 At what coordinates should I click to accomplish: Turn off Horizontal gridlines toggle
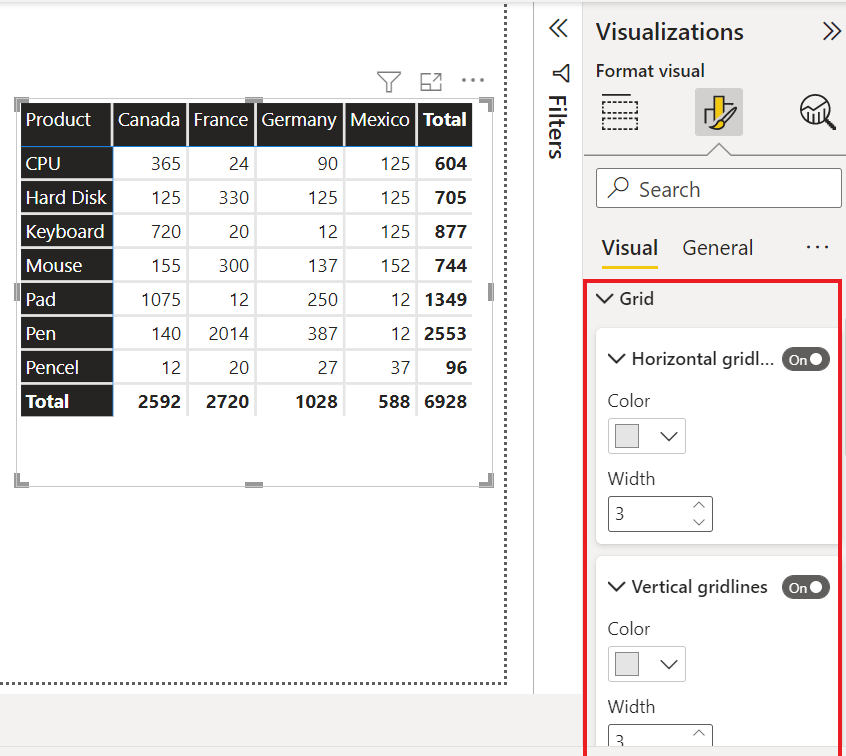(806, 359)
